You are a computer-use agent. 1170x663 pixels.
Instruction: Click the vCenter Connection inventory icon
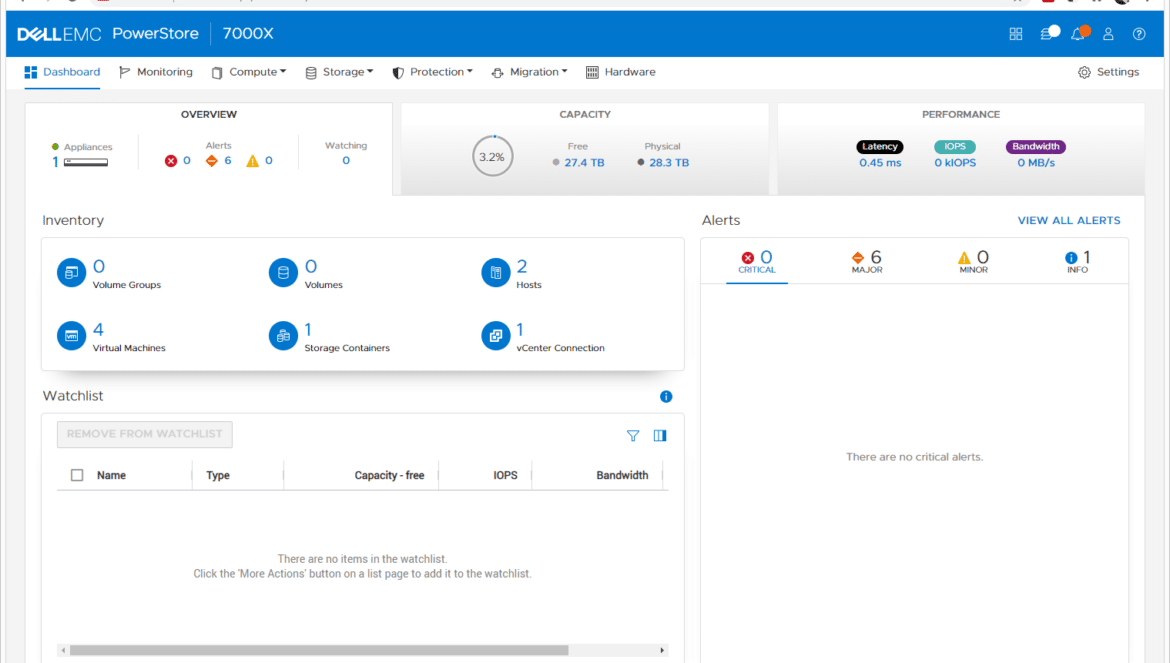click(495, 336)
